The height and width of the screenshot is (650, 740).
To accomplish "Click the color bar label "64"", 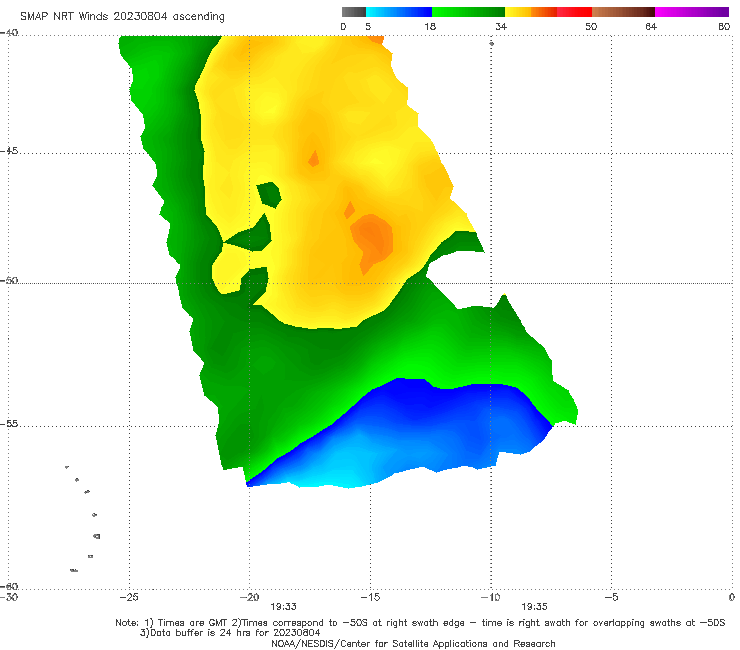I will click(651, 26).
